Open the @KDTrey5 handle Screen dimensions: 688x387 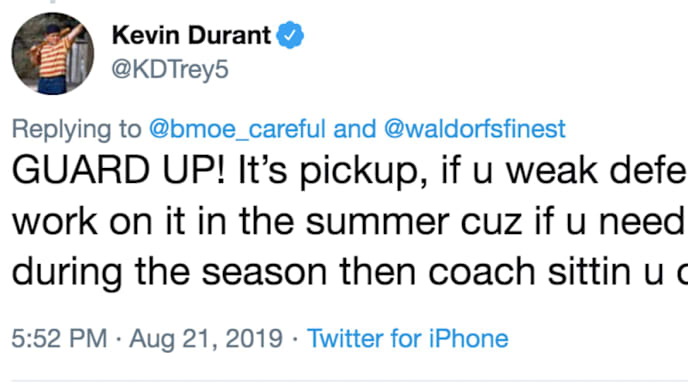[x=170, y=69]
